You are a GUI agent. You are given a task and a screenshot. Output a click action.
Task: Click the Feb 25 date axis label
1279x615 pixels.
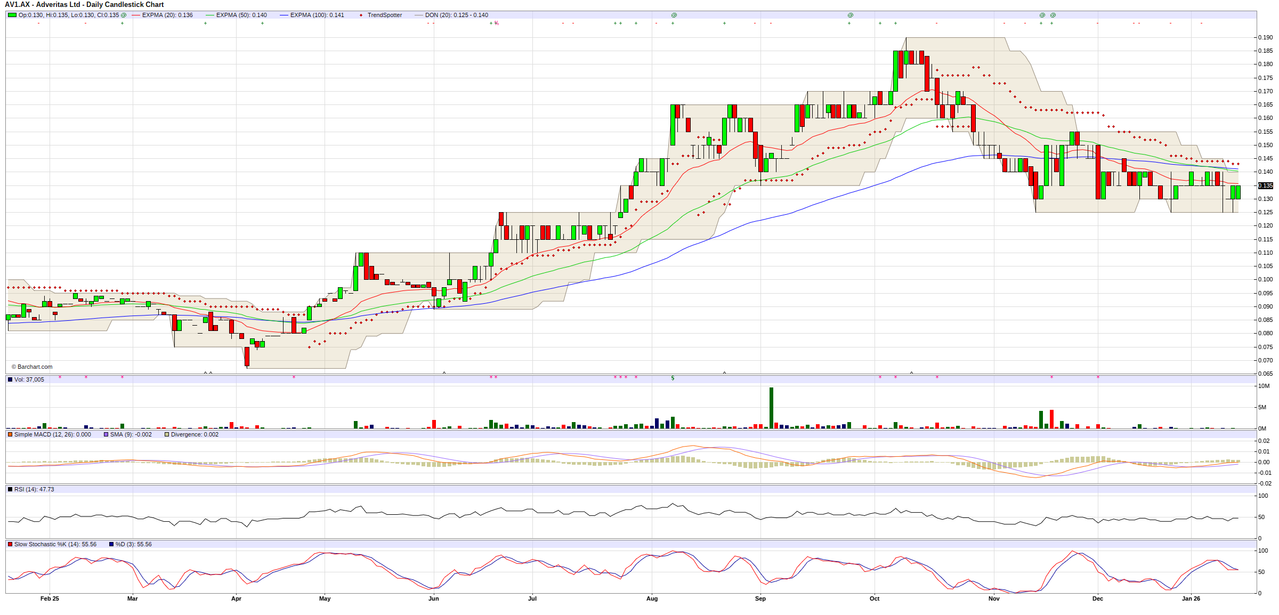tap(50, 597)
